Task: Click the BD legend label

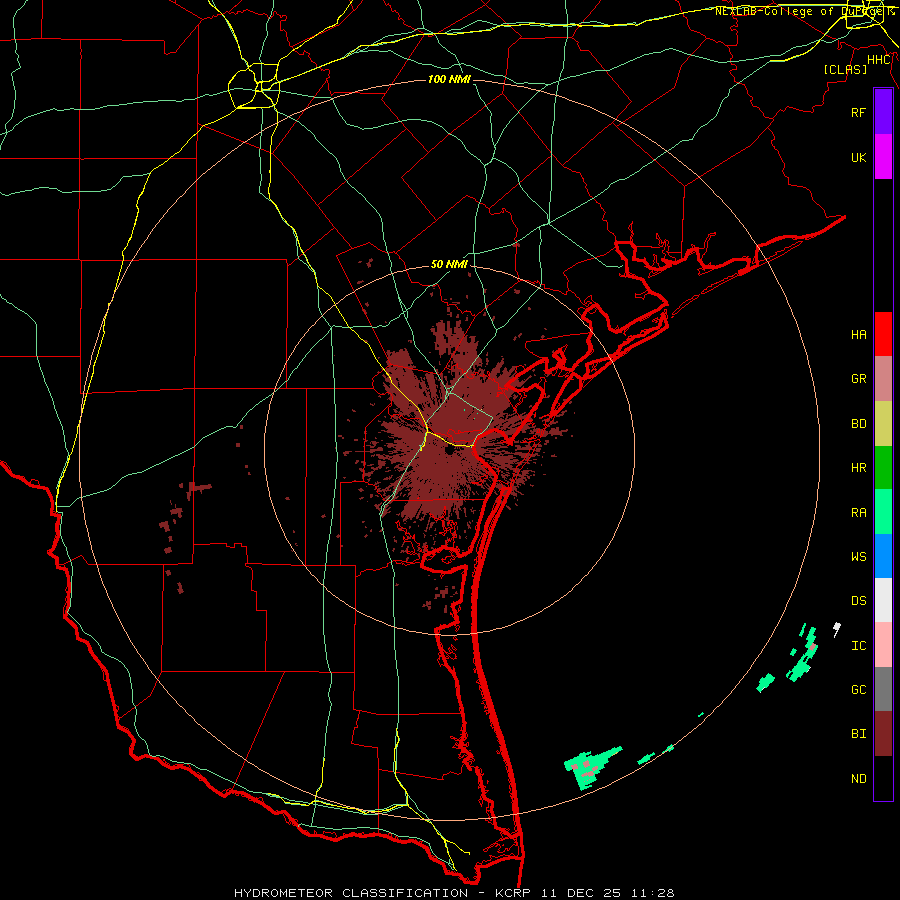Action: [x=858, y=424]
